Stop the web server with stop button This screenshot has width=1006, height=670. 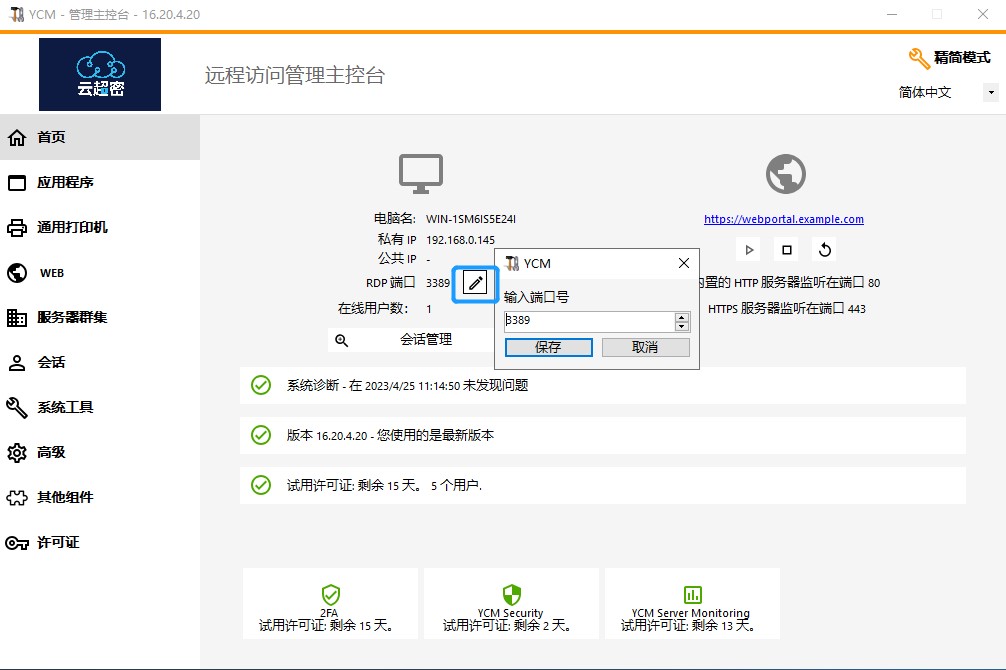787,250
